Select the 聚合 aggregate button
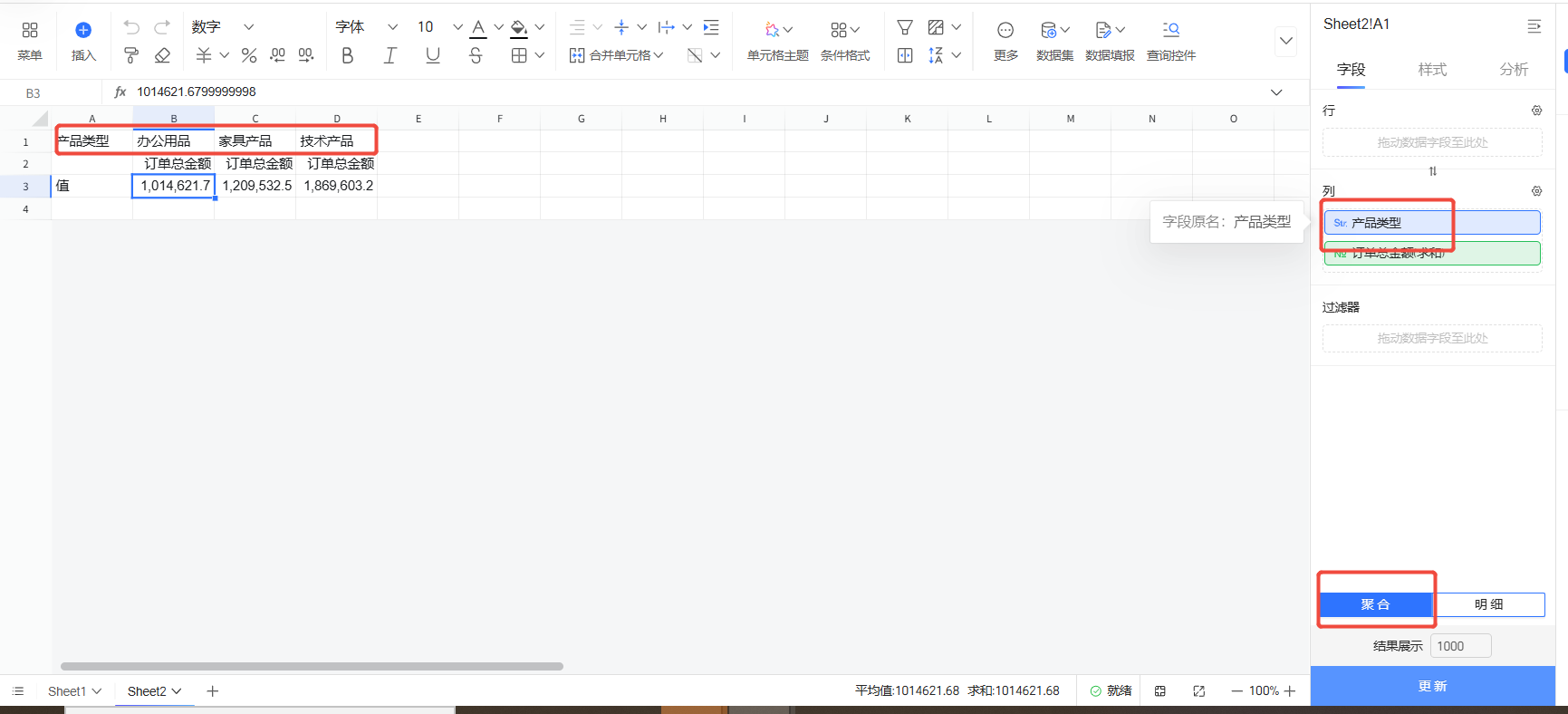 [1375, 604]
